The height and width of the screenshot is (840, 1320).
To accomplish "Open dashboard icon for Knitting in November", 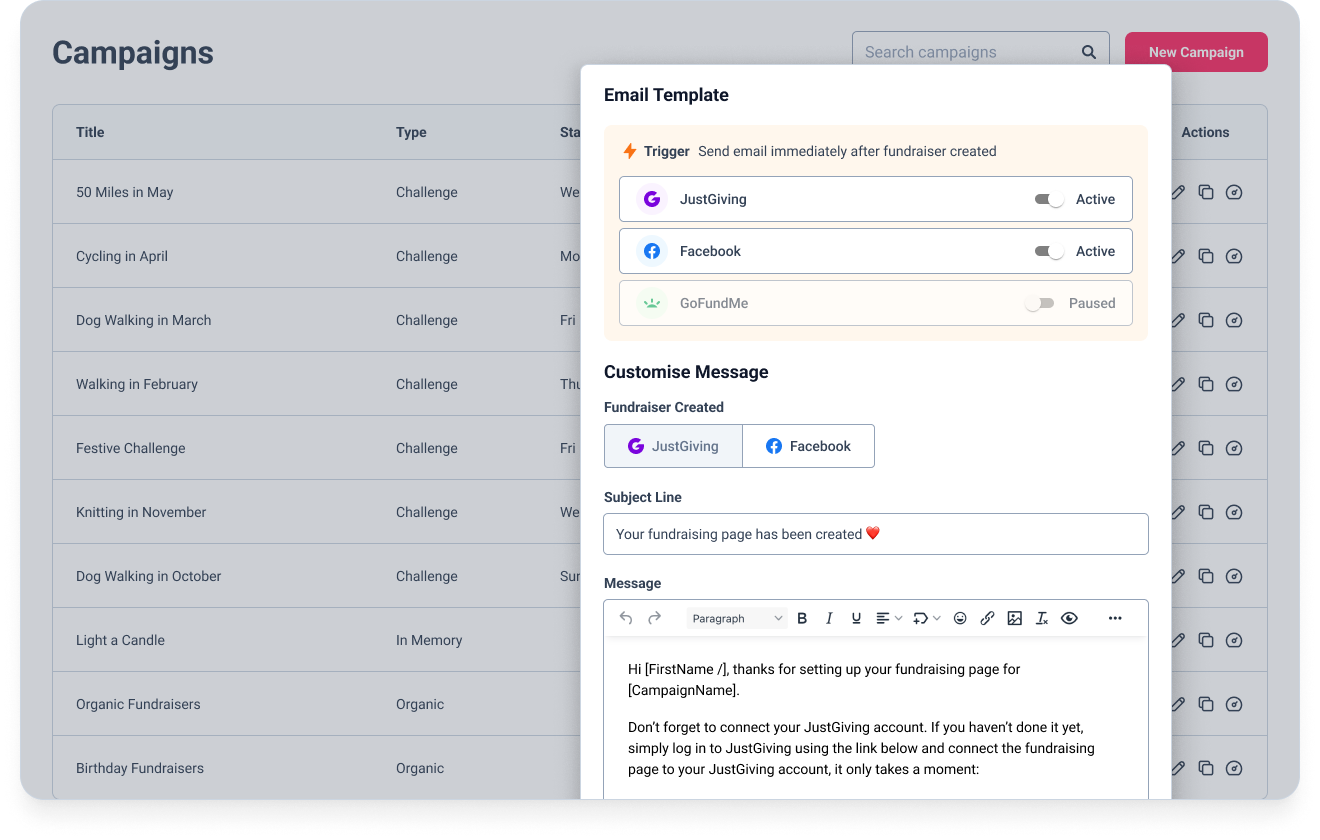I will click(1234, 512).
